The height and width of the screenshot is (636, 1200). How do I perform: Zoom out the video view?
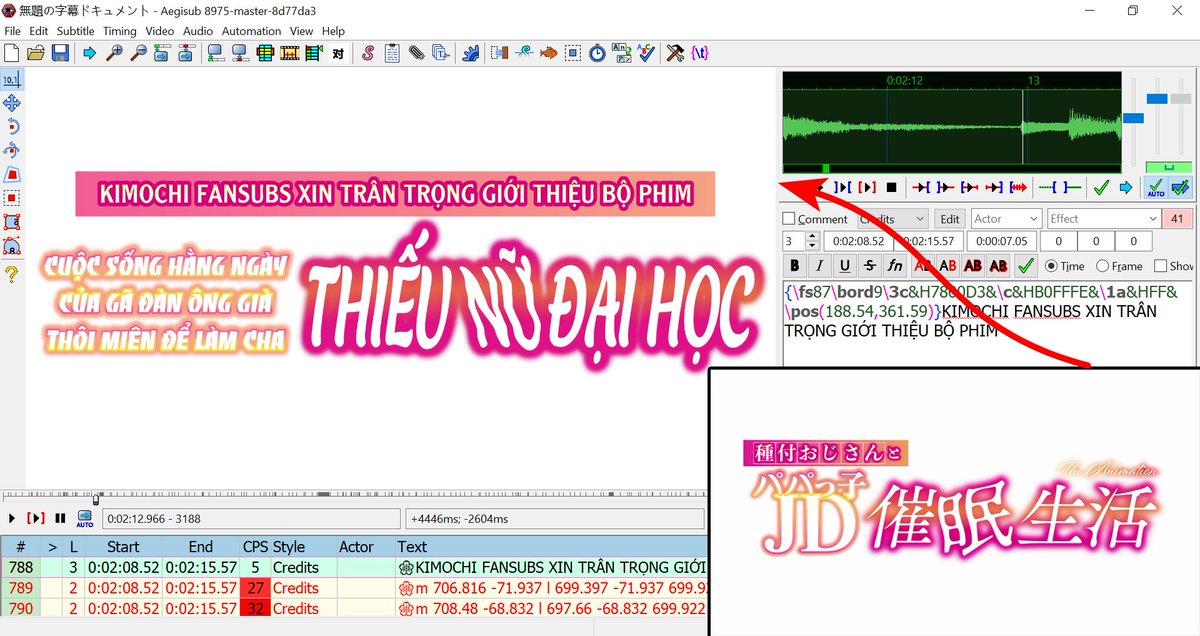pos(137,52)
